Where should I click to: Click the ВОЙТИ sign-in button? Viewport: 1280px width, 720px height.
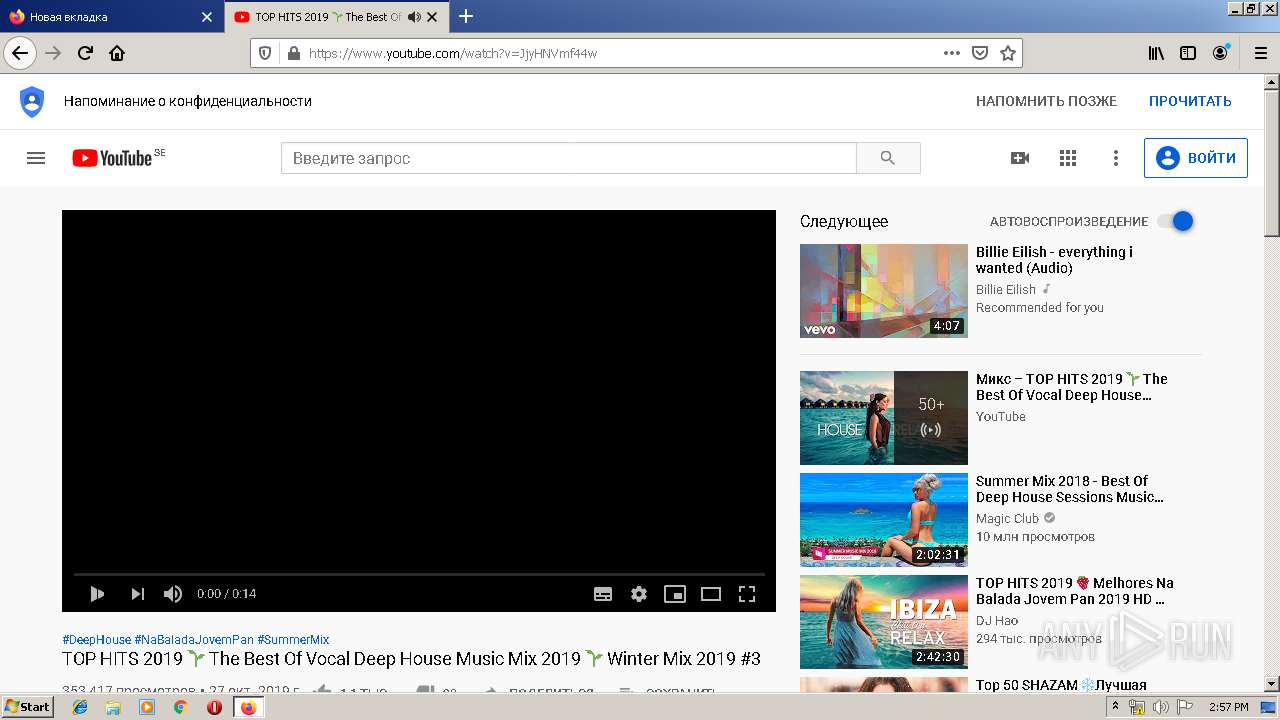(x=1196, y=158)
